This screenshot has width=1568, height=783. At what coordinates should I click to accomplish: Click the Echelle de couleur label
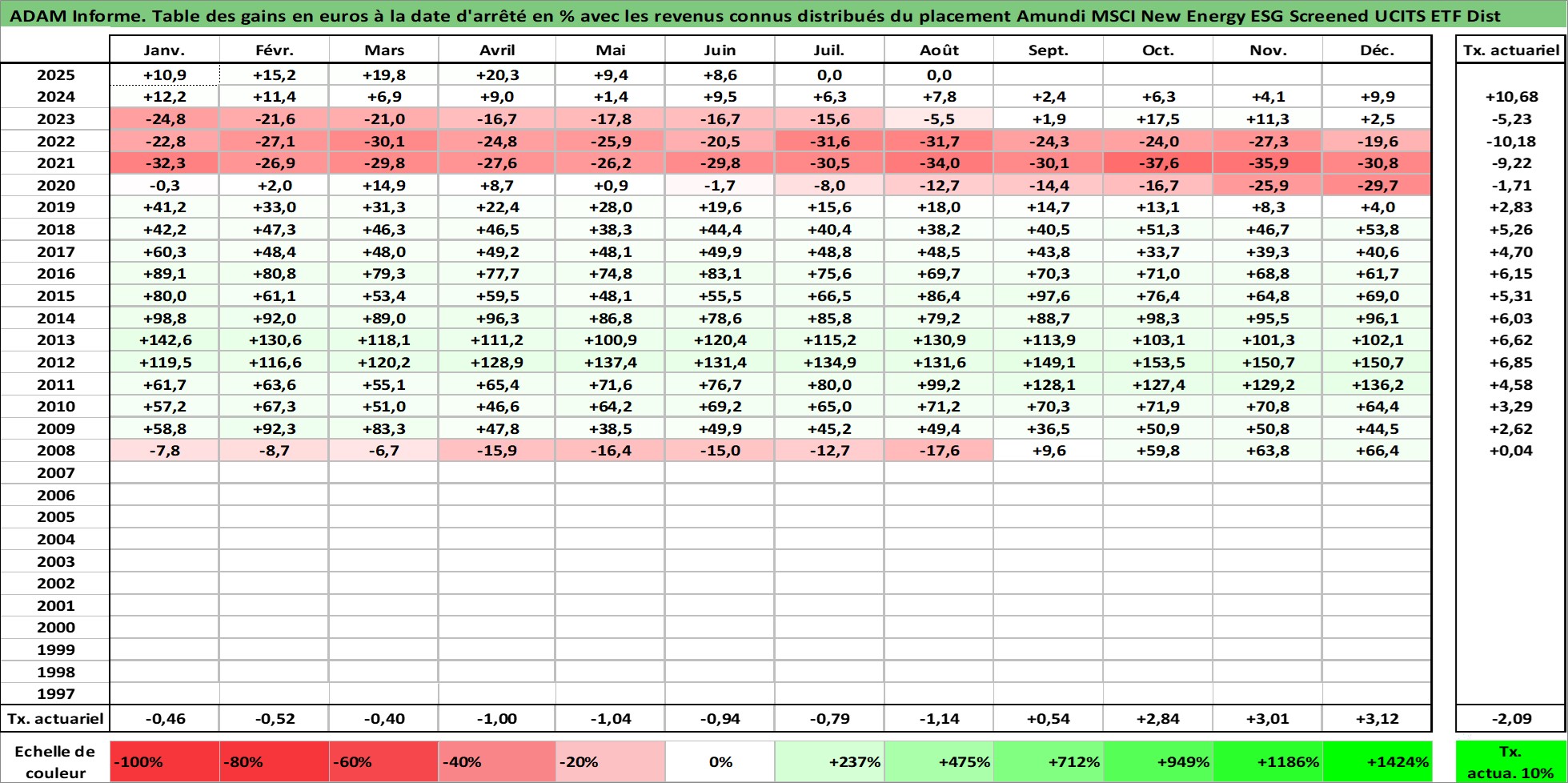pyautogui.click(x=55, y=761)
